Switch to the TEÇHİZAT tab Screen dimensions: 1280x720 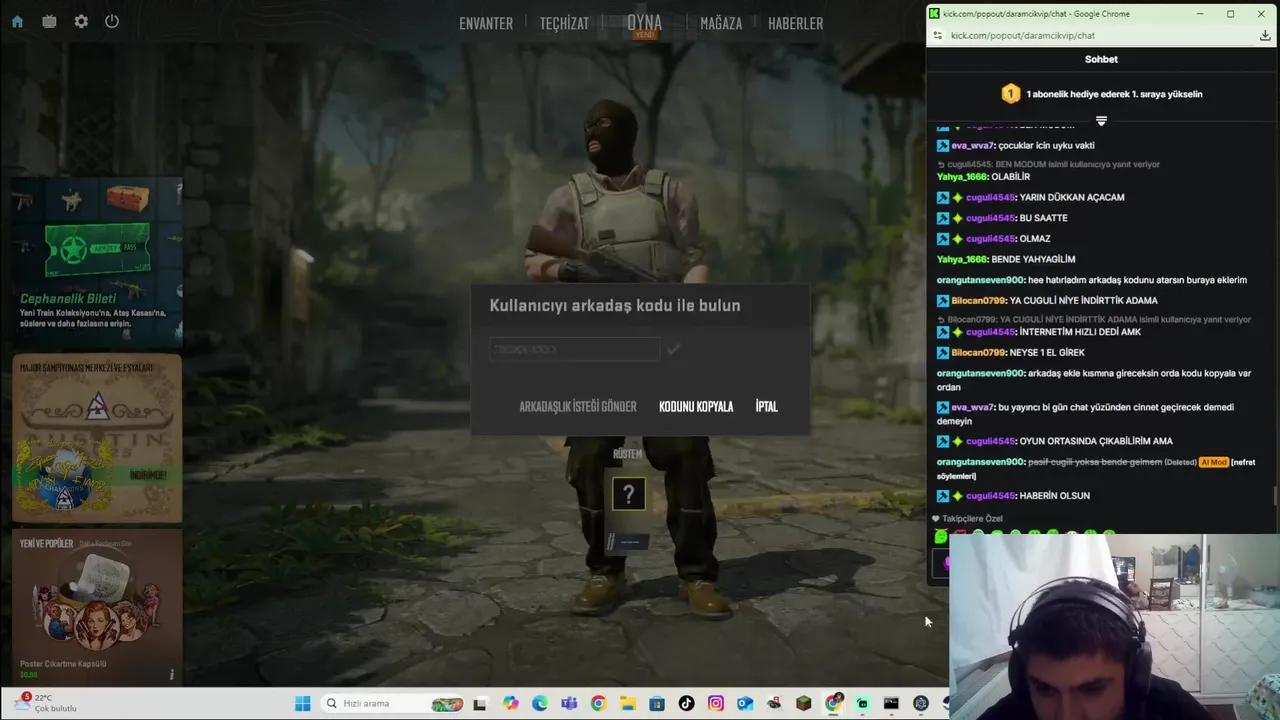tap(564, 23)
